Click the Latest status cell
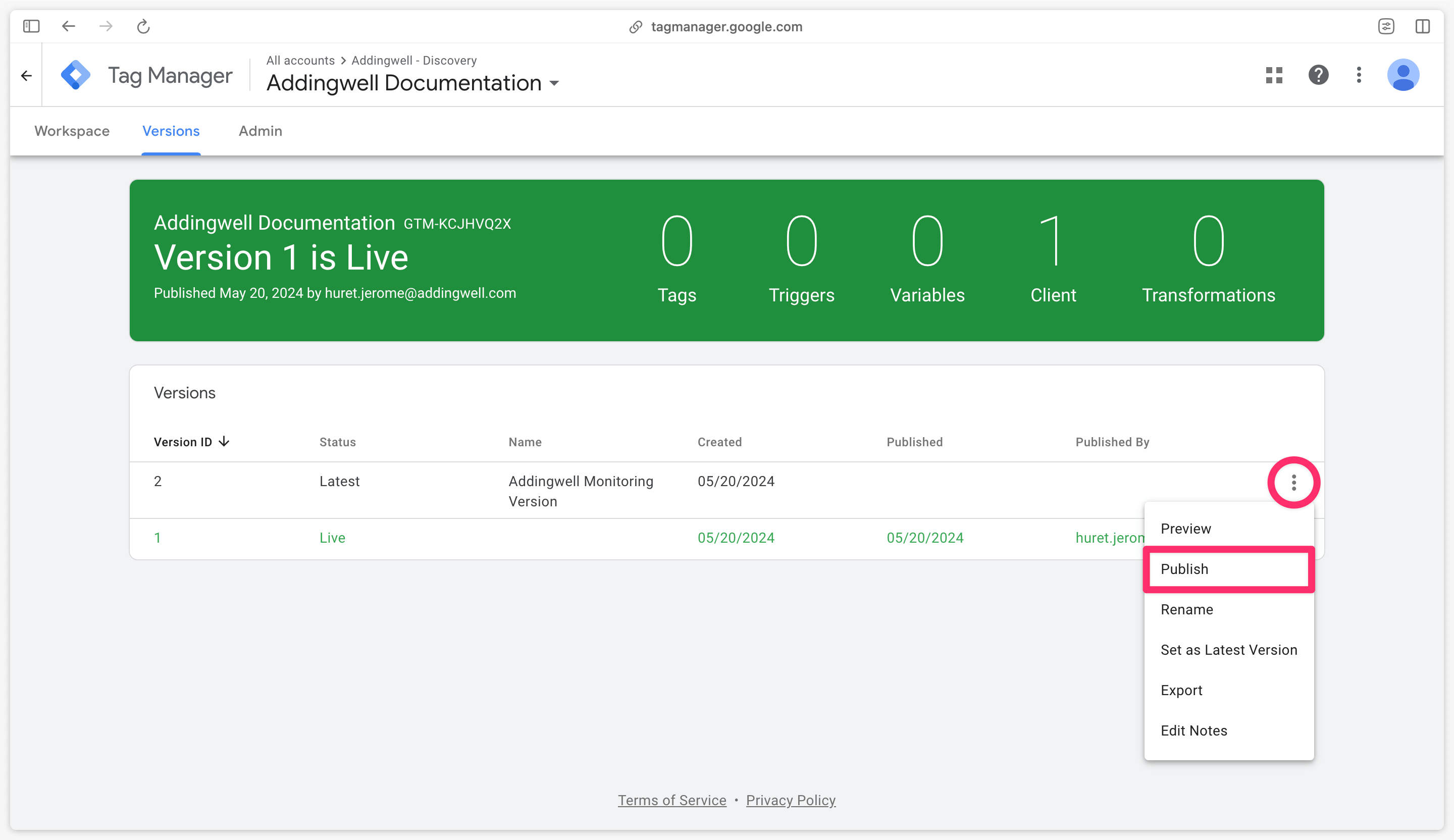The image size is (1454, 840). point(339,482)
